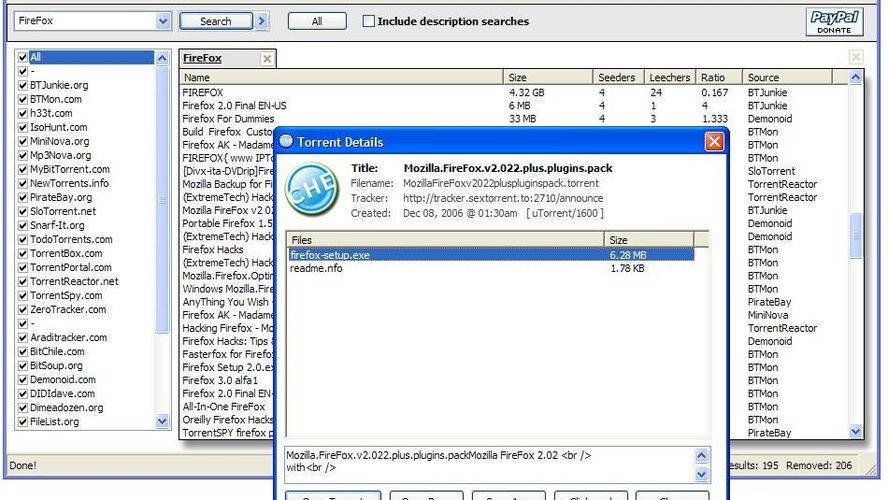The height and width of the screenshot is (500, 888).
Task: Click the PayPal Donate button
Action: pyautogui.click(x=834, y=22)
